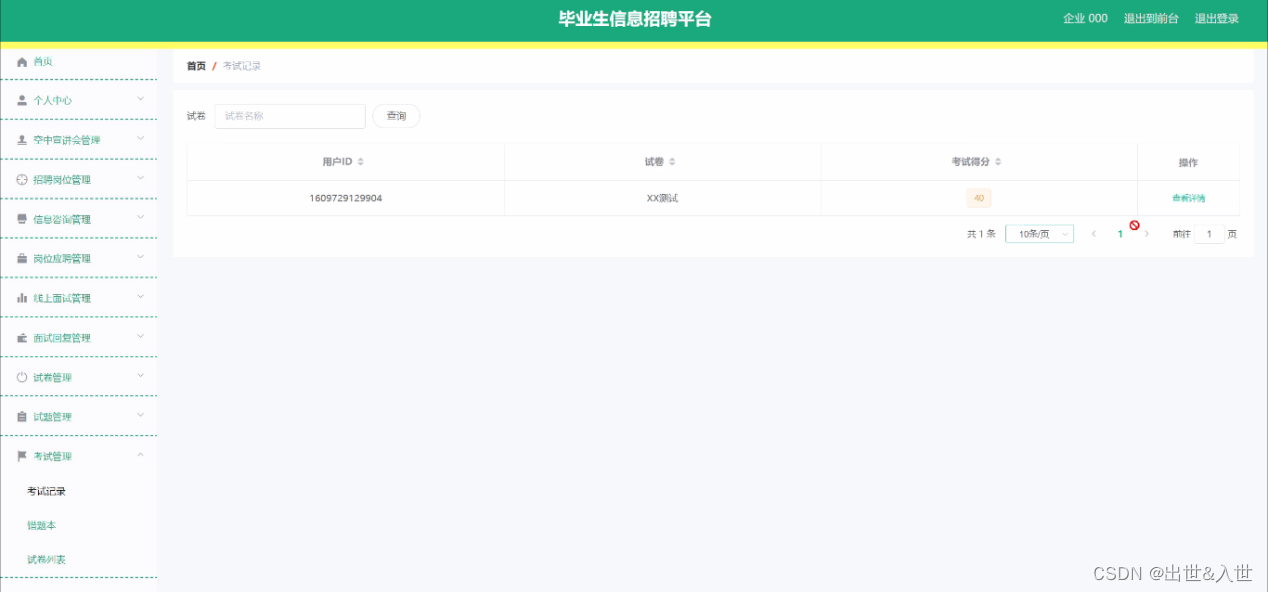Click the score badge 40
Viewport: 1268px width, 592px height.
point(979,198)
